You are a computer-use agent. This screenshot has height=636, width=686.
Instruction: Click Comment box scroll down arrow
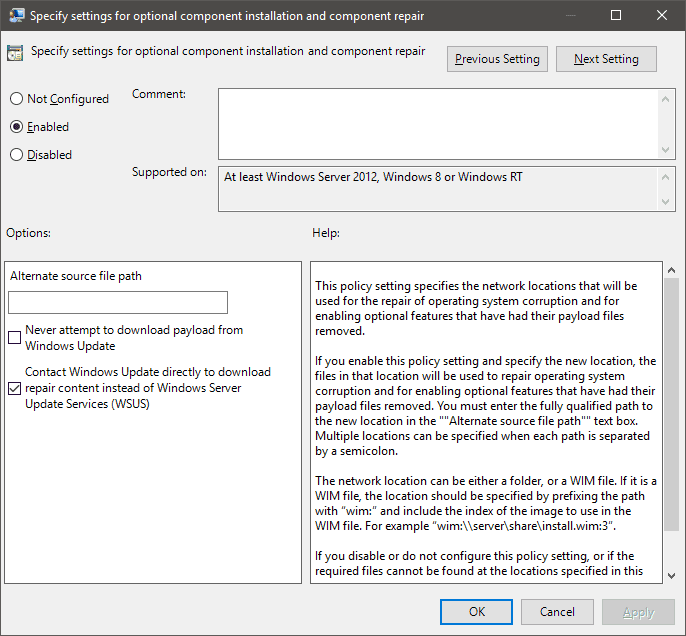667,149
